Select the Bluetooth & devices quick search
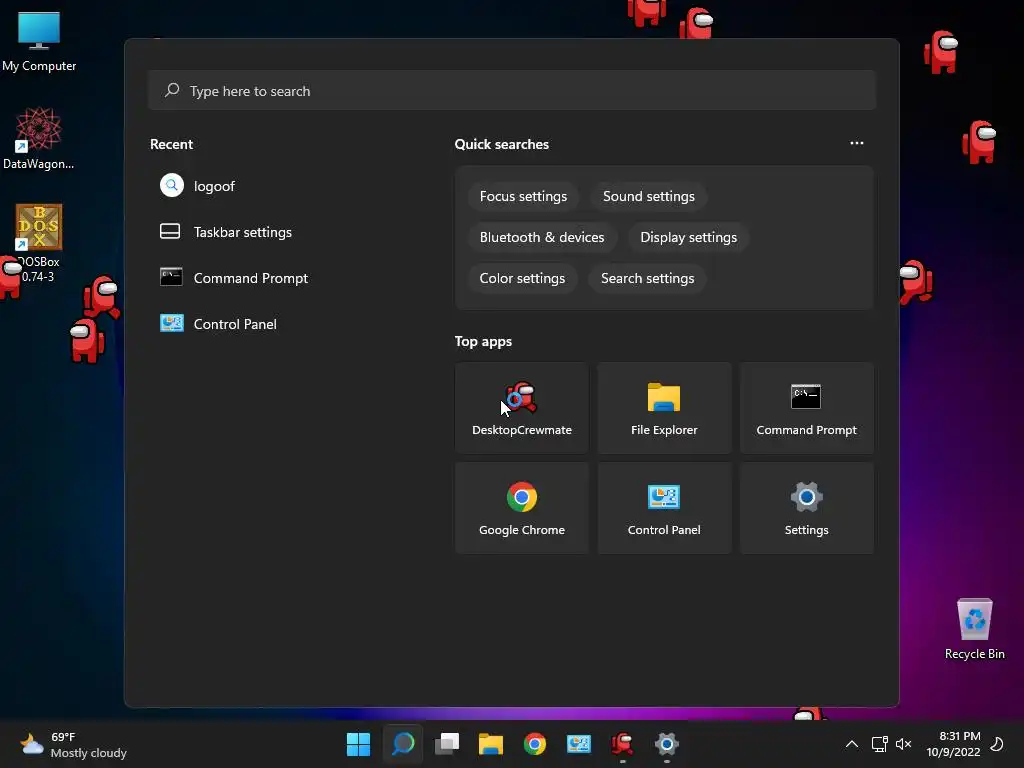 541,238
